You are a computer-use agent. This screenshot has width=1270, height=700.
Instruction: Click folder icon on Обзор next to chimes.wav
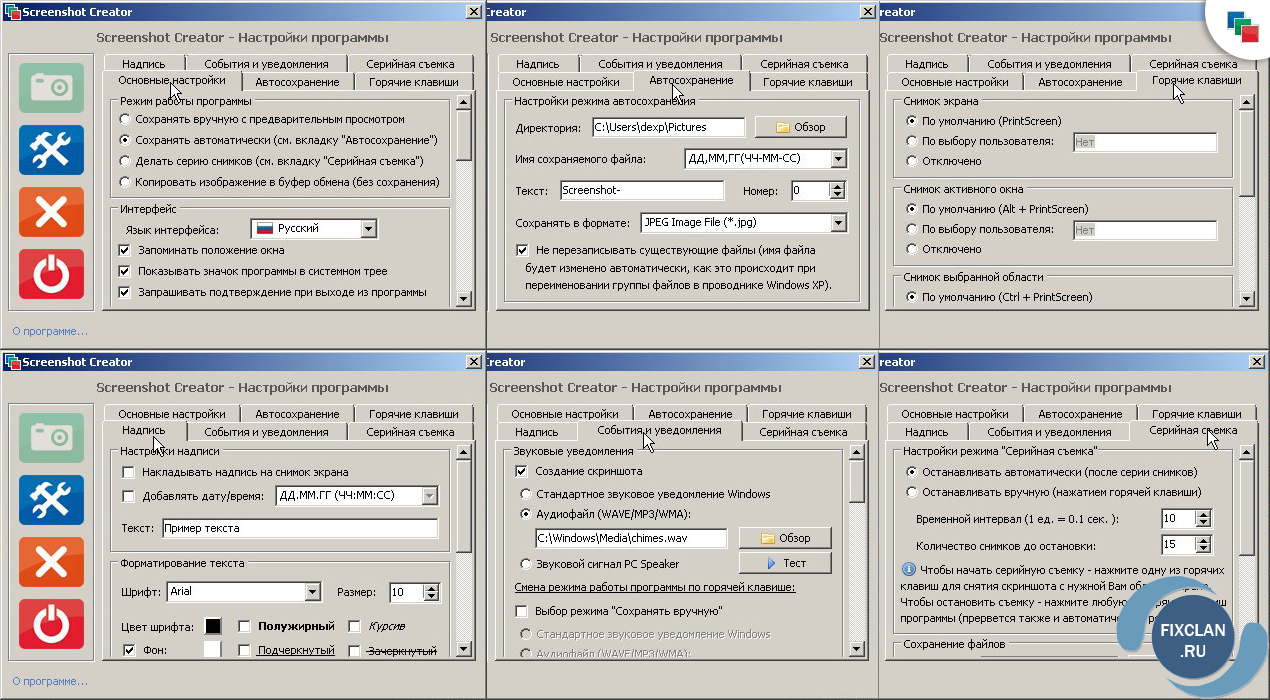(768, 538)
